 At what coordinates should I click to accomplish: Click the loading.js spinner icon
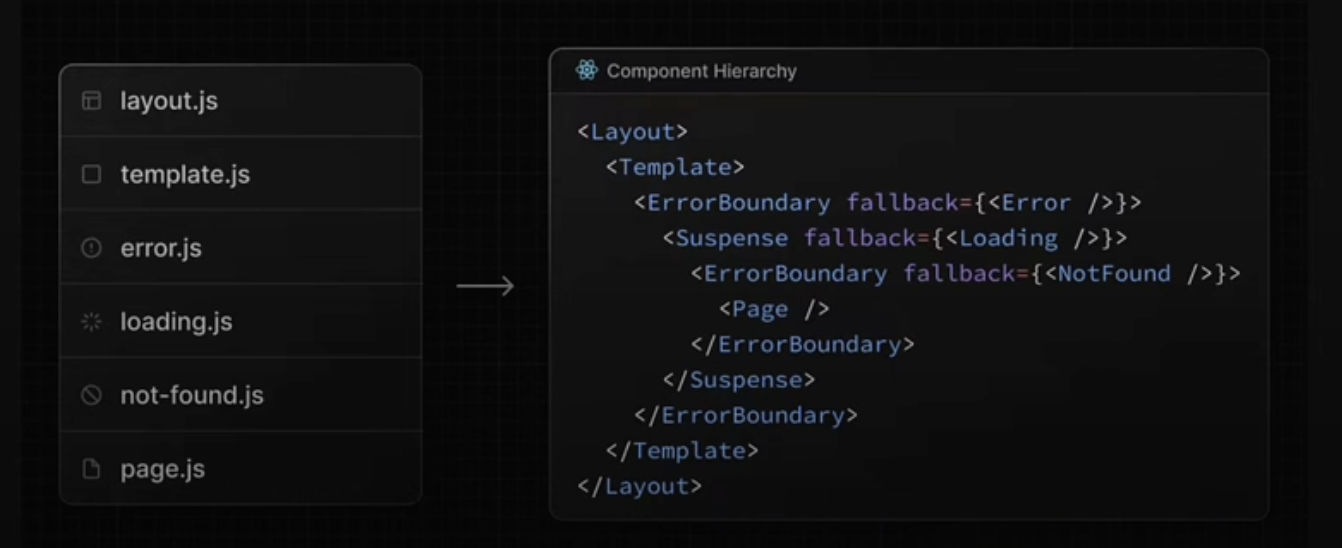coord(91,322)
